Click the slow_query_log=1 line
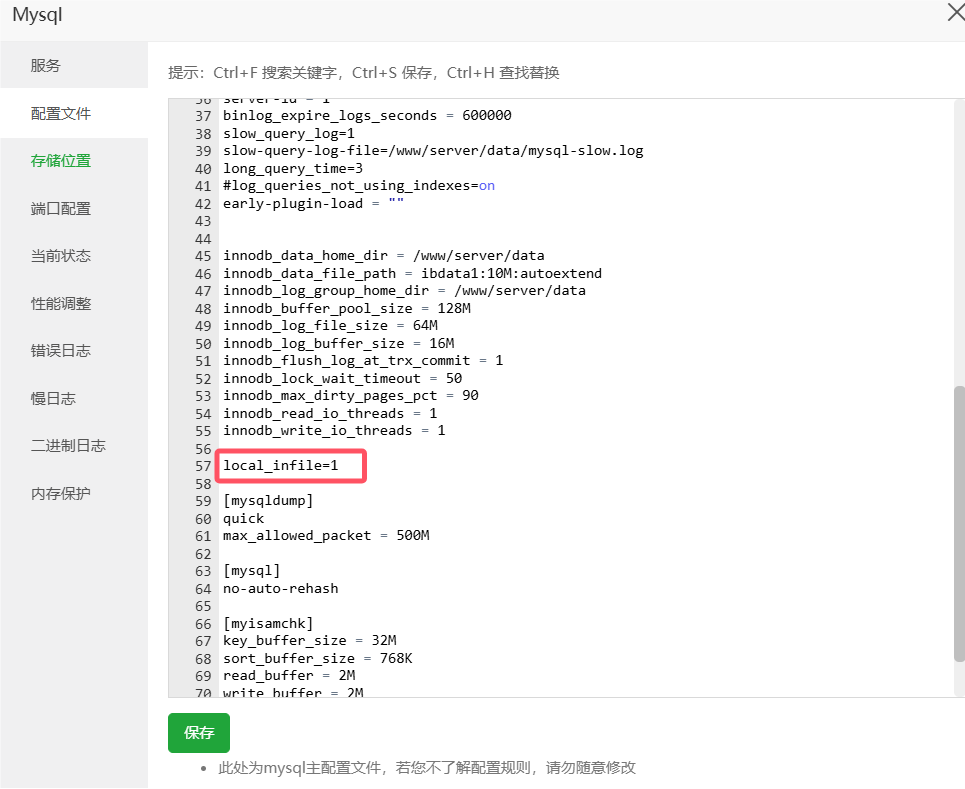 (x=288, y=133)
